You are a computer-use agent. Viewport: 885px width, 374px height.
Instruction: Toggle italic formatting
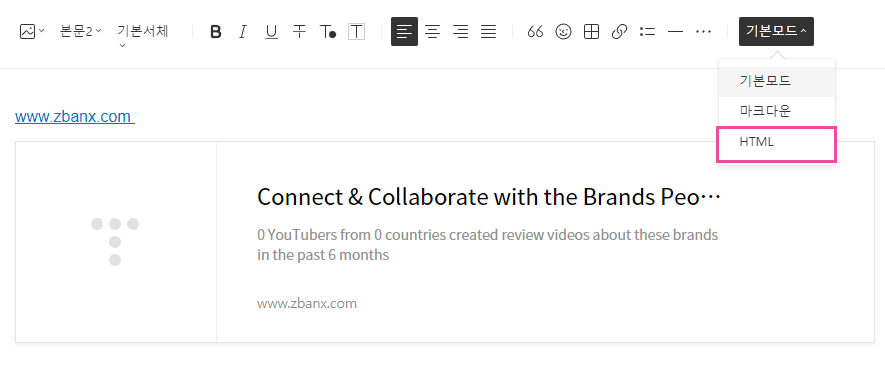pyautogui.click(x=243, y=32)
